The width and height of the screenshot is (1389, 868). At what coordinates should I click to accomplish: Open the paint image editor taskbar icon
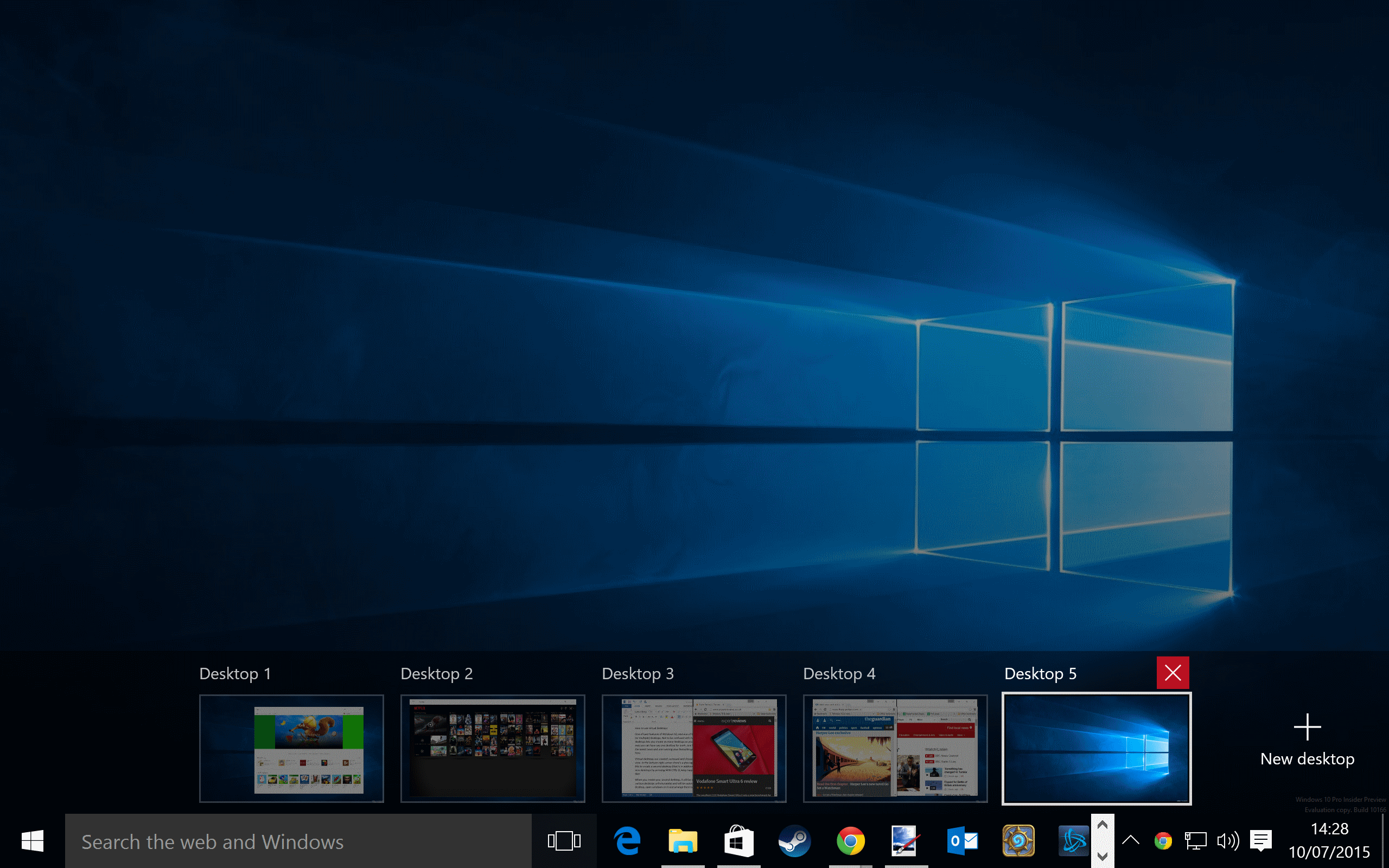[906, 841]
